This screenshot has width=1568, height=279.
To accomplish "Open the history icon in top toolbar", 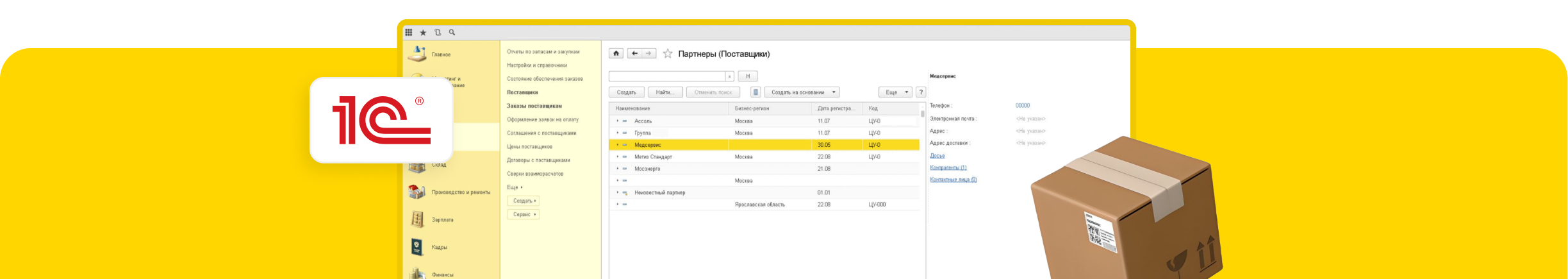I will click(438, 32).
